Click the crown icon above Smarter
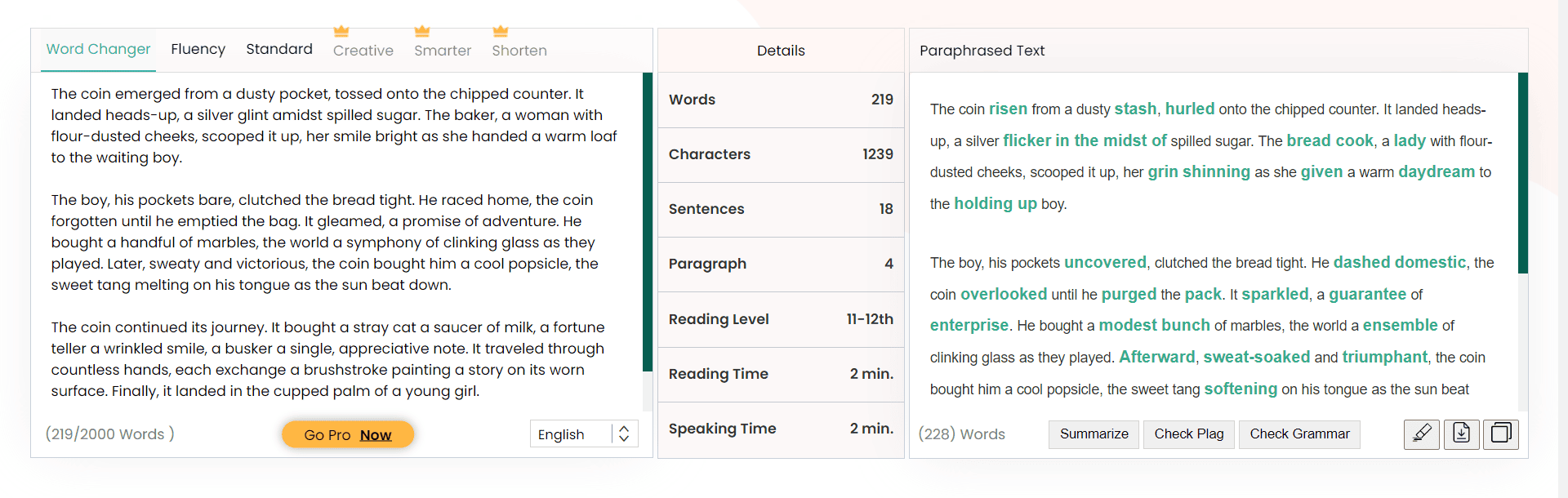The image size is (1568, 498). click(x=422, y=32)
